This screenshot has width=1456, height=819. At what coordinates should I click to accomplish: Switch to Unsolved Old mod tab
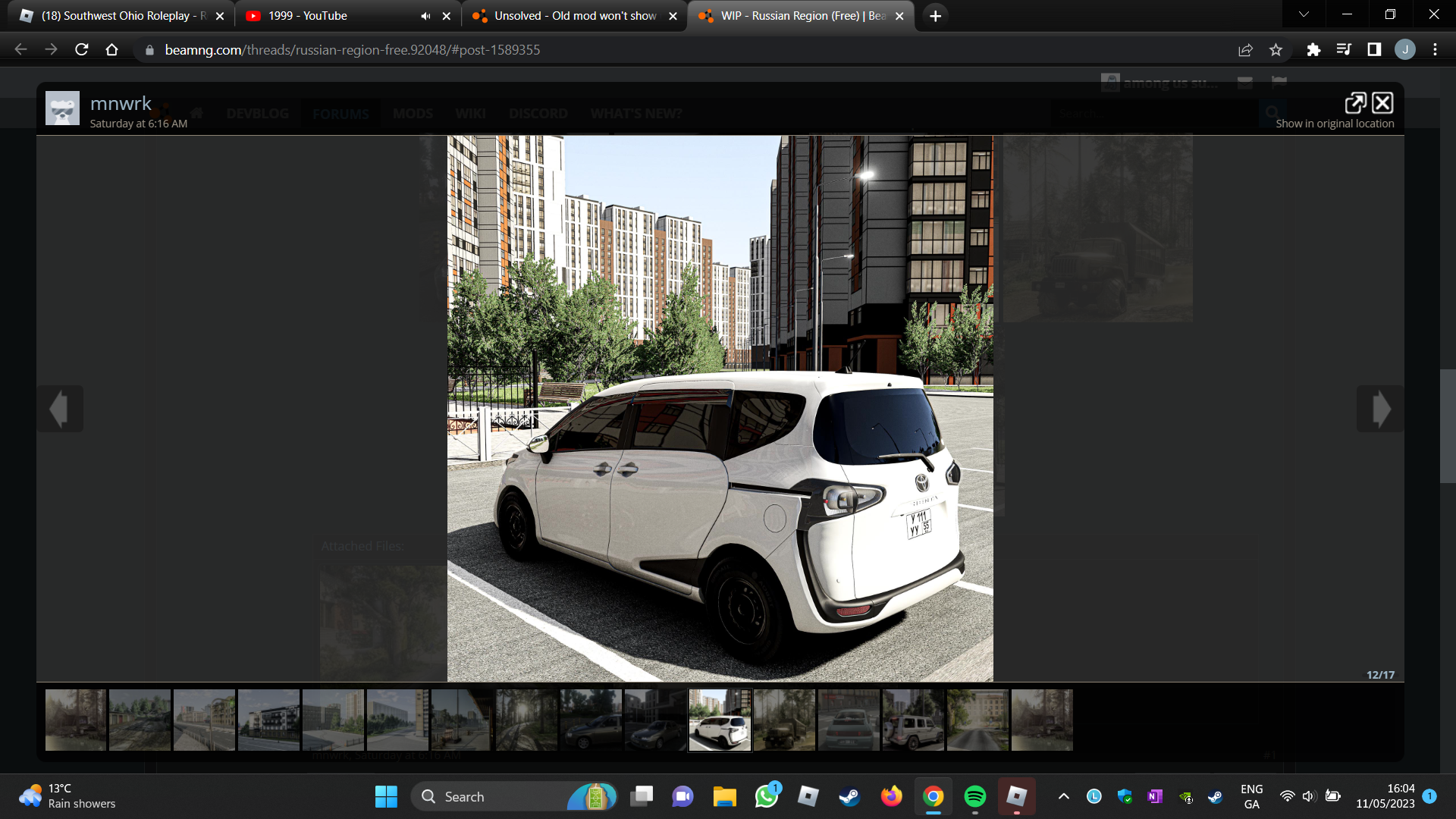click(x=574, y=16)
